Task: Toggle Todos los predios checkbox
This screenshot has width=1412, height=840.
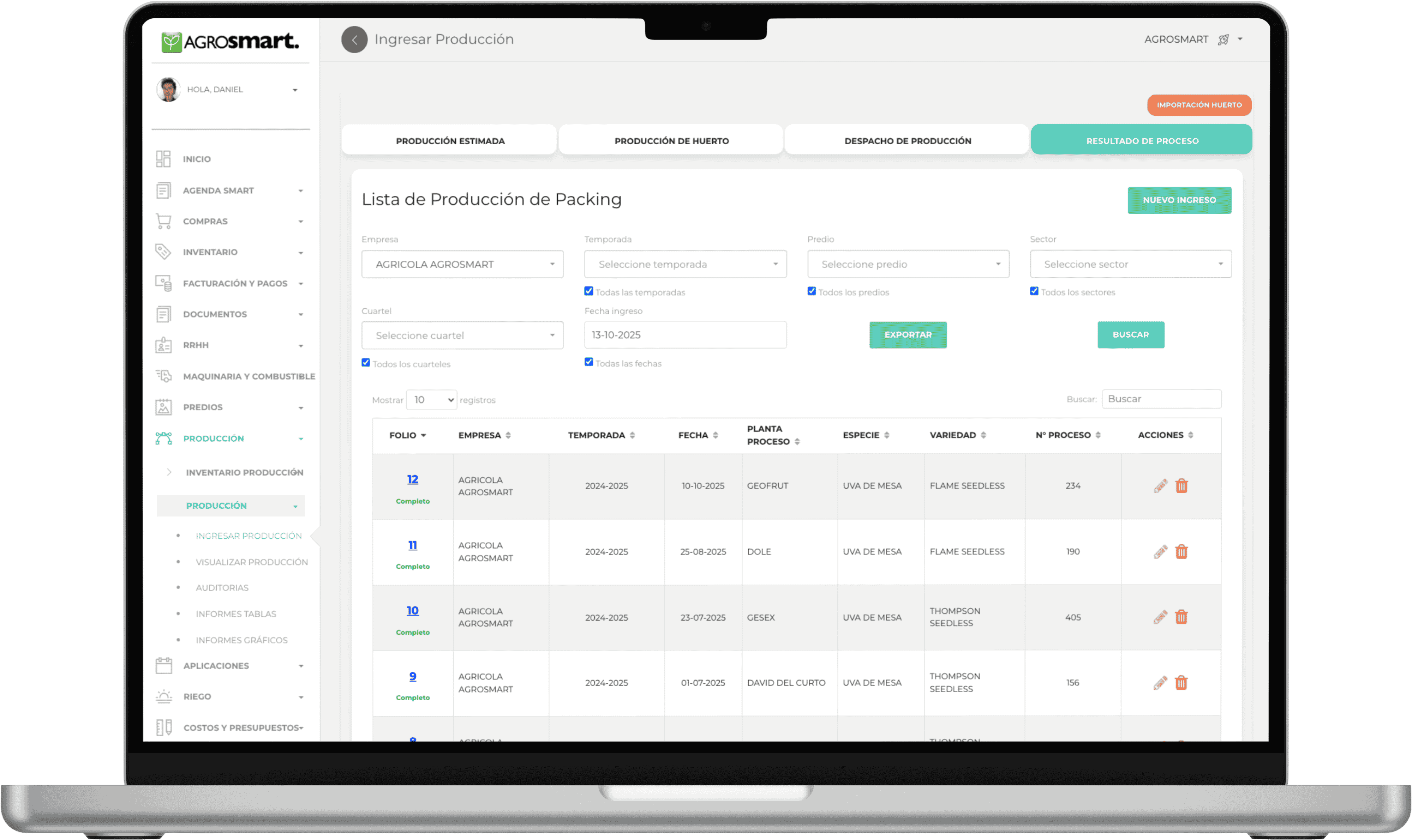Action: coord(811,291)
